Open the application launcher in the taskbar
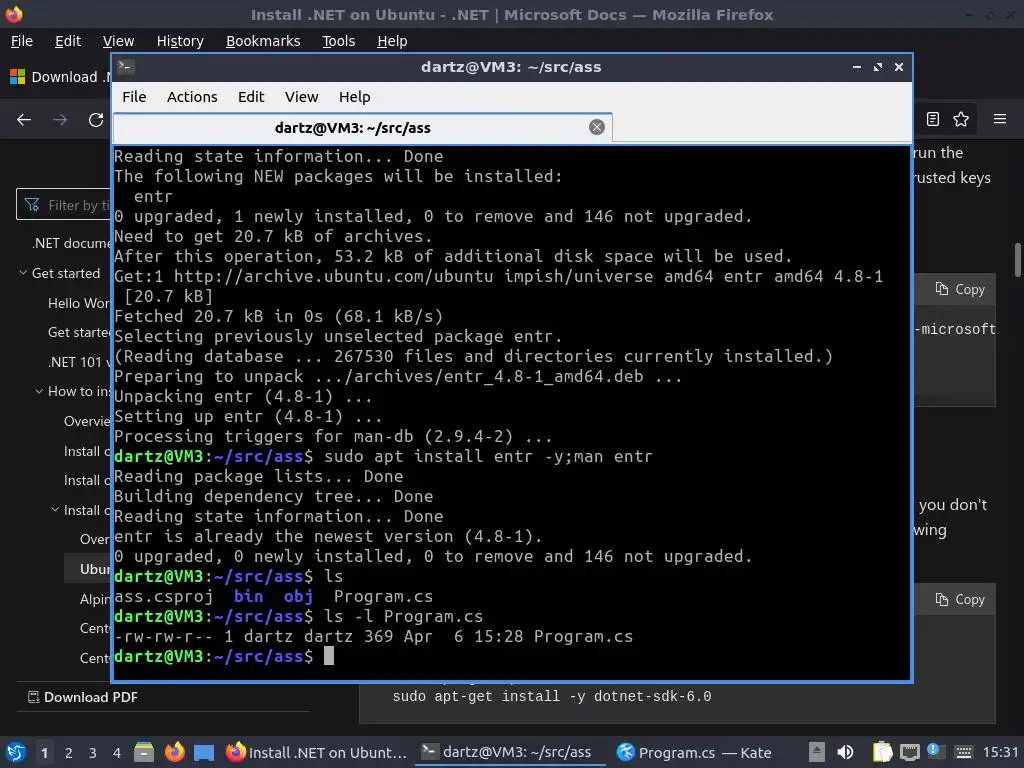 coord(16,752)
